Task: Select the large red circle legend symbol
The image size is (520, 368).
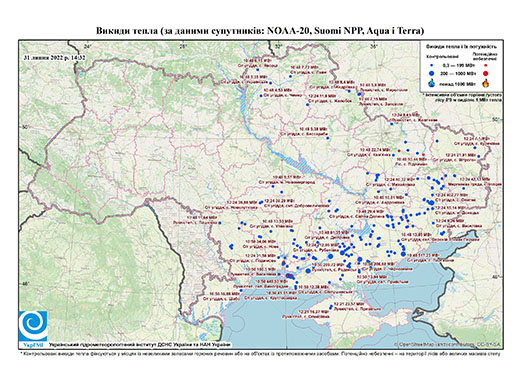Action: 486,73
